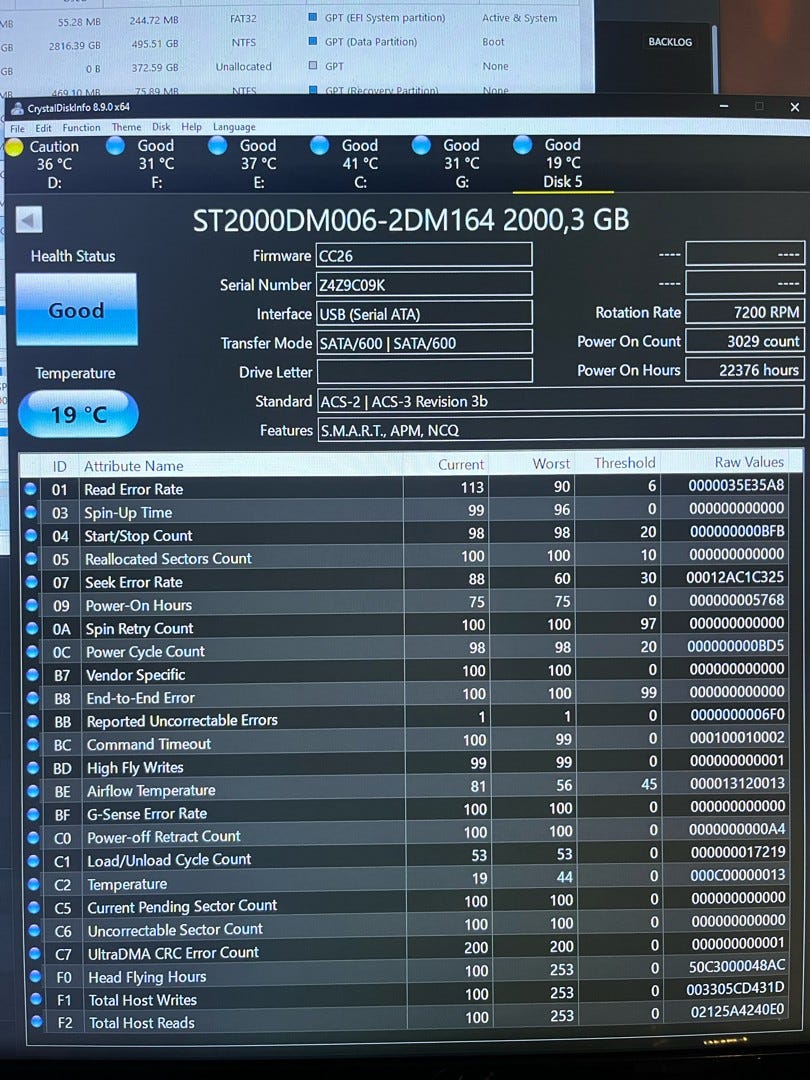Click the Threshold column header
The height and width of the screenshot is (1080, 810).
tap(625, 463)
